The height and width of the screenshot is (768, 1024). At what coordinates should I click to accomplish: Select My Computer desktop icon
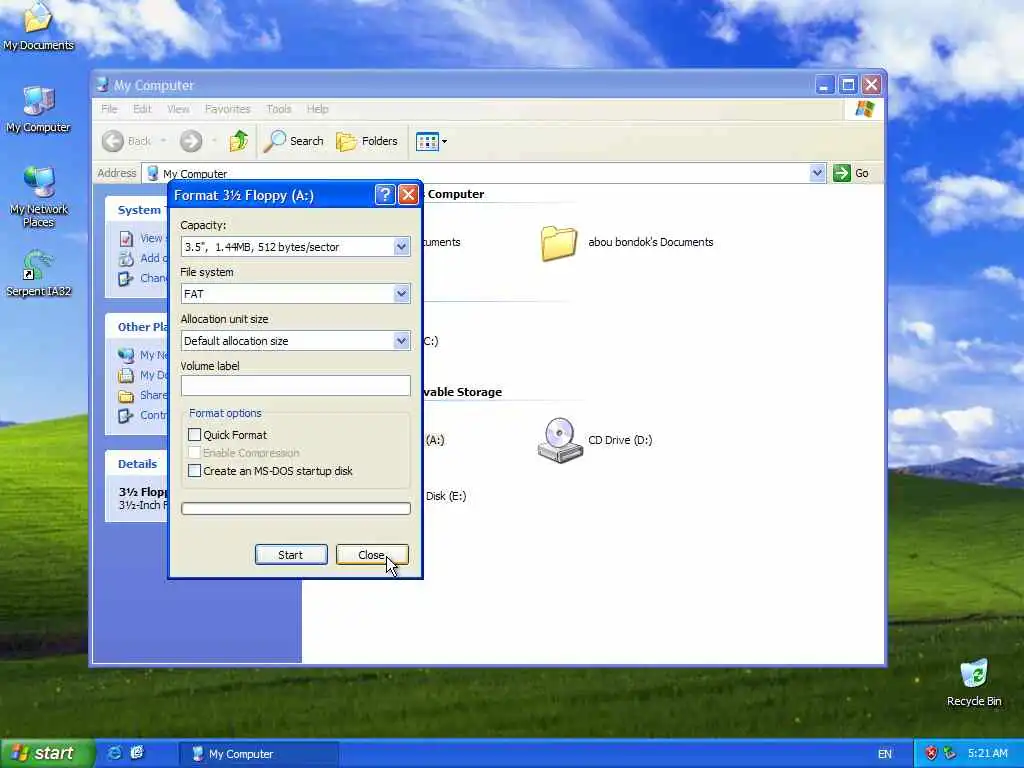pos(38,110)
